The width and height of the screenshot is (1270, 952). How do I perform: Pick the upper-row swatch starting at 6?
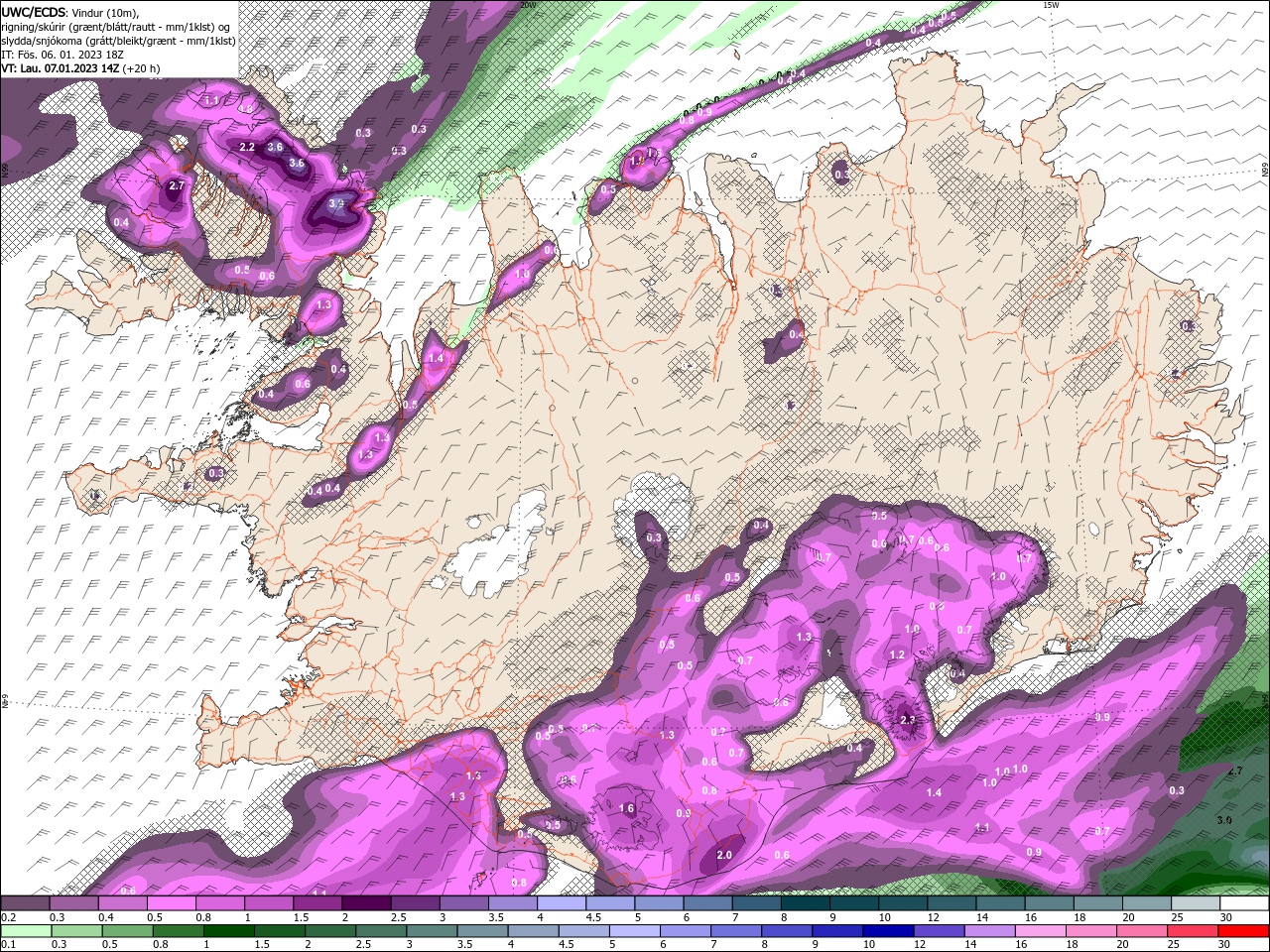[x=706, y=903]
